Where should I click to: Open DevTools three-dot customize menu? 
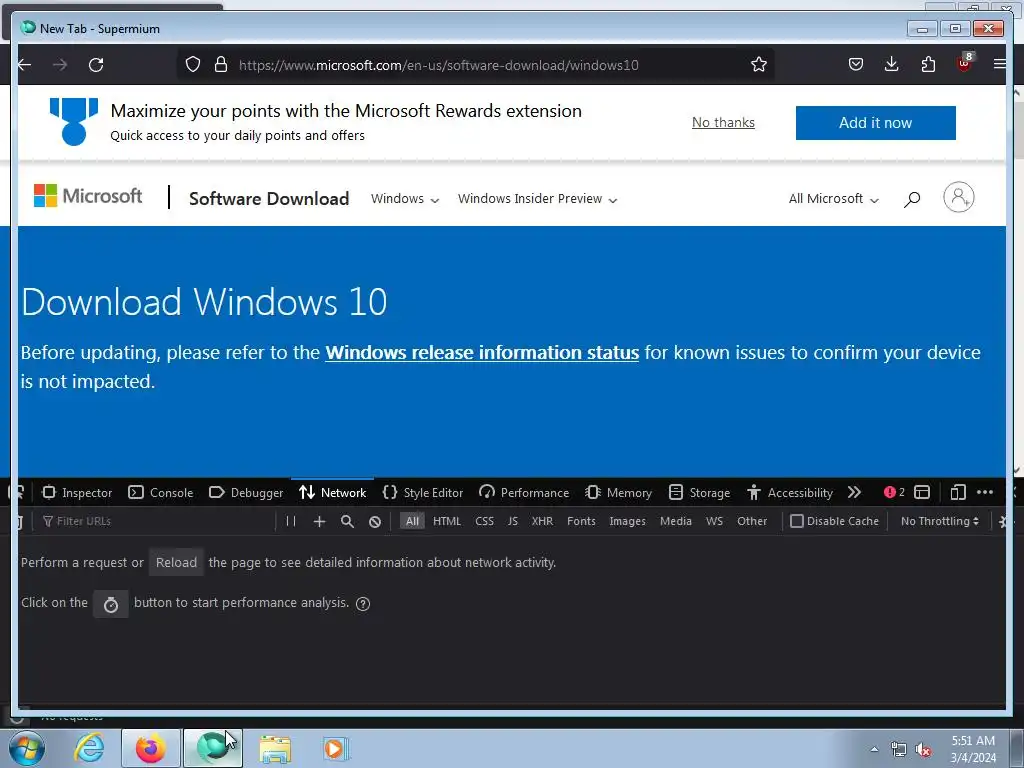click(x=985, y=492)
